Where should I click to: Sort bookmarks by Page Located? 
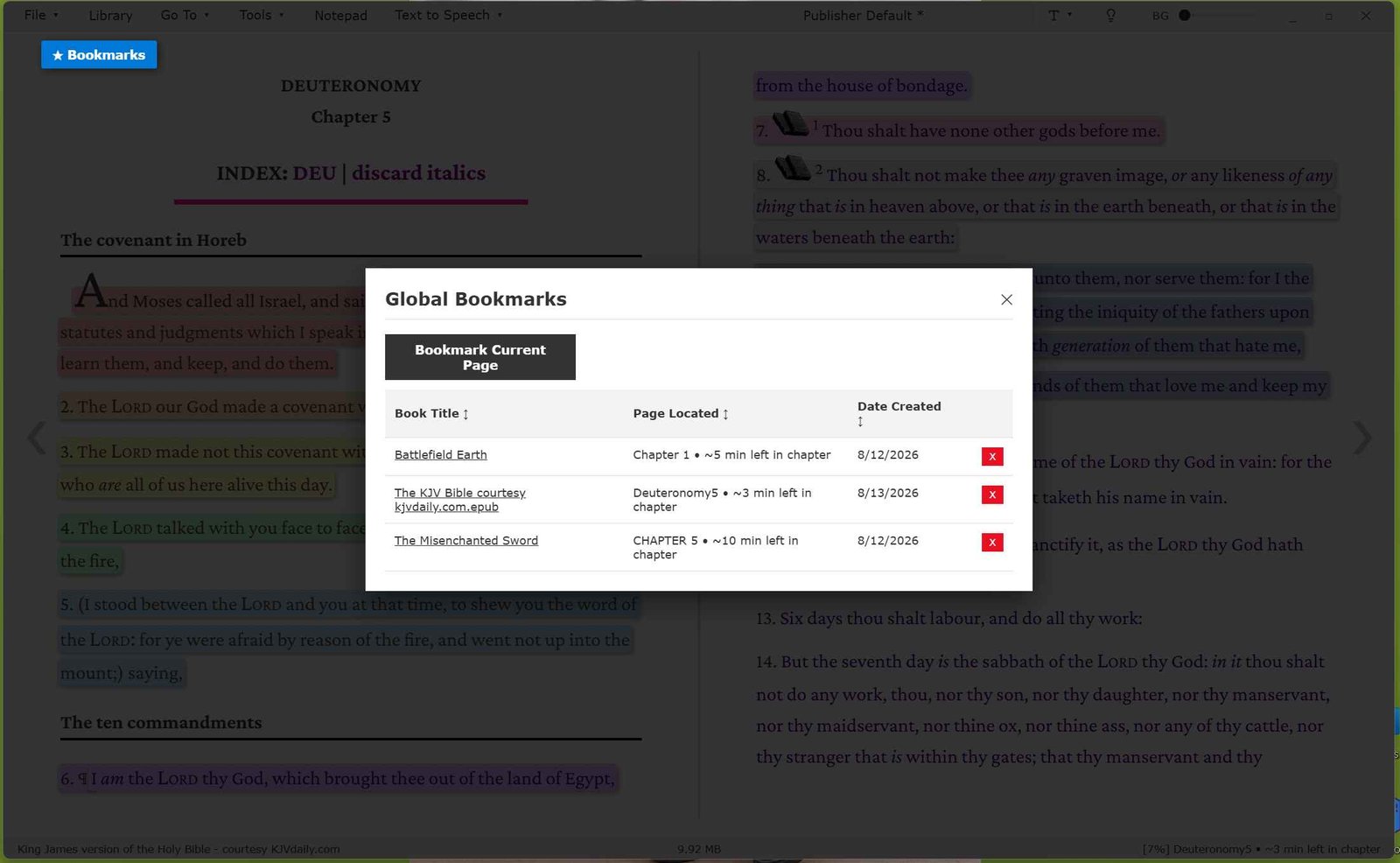[x=681, y=413]
